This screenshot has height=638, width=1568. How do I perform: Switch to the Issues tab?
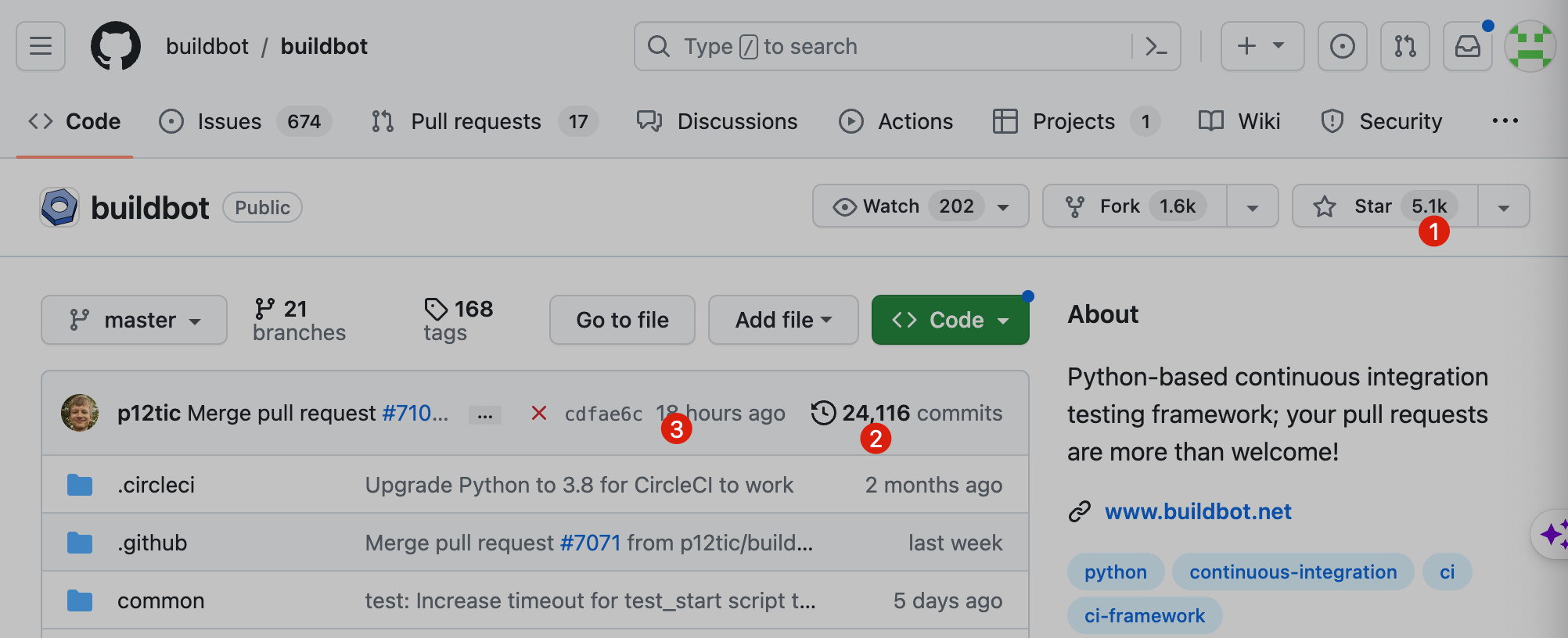tap(228, 121)
